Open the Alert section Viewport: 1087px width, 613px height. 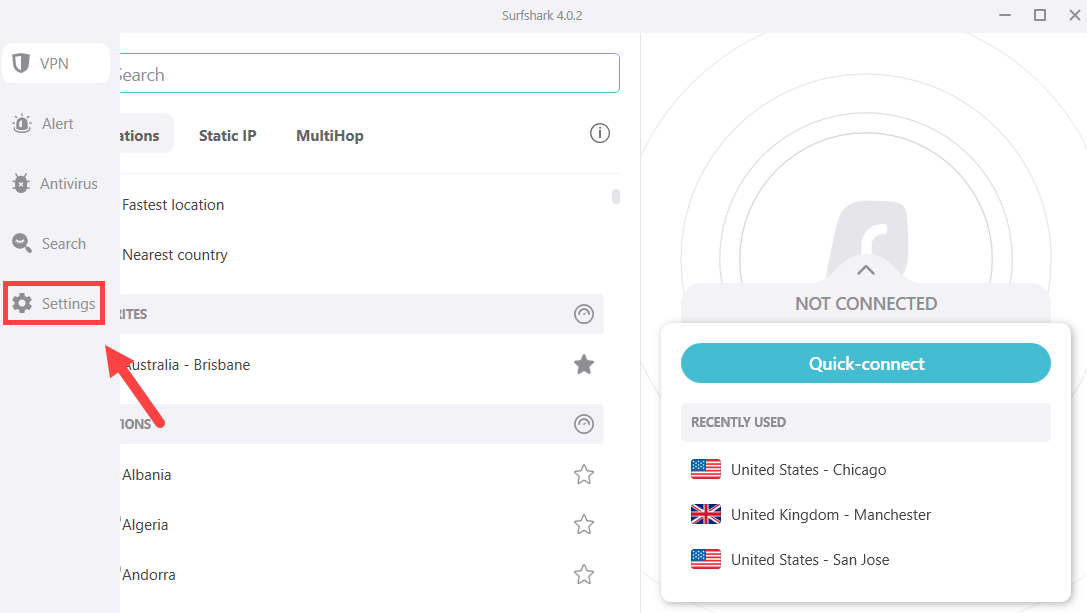43,123
